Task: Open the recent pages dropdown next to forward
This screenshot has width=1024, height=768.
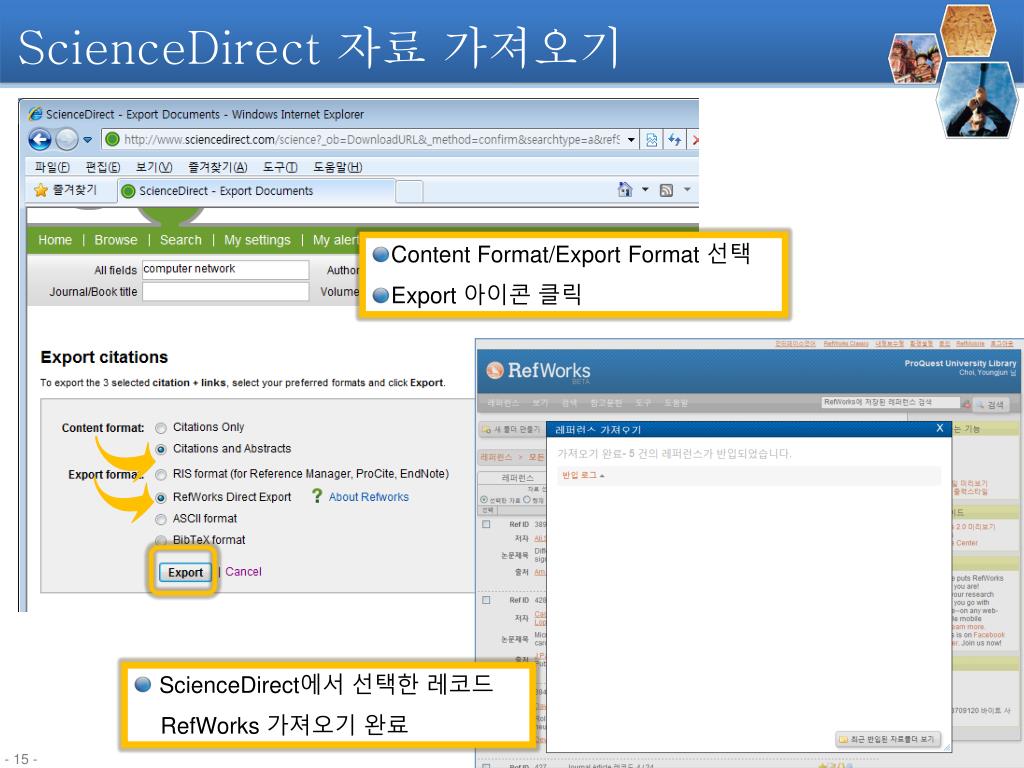Action: point(88,140)
